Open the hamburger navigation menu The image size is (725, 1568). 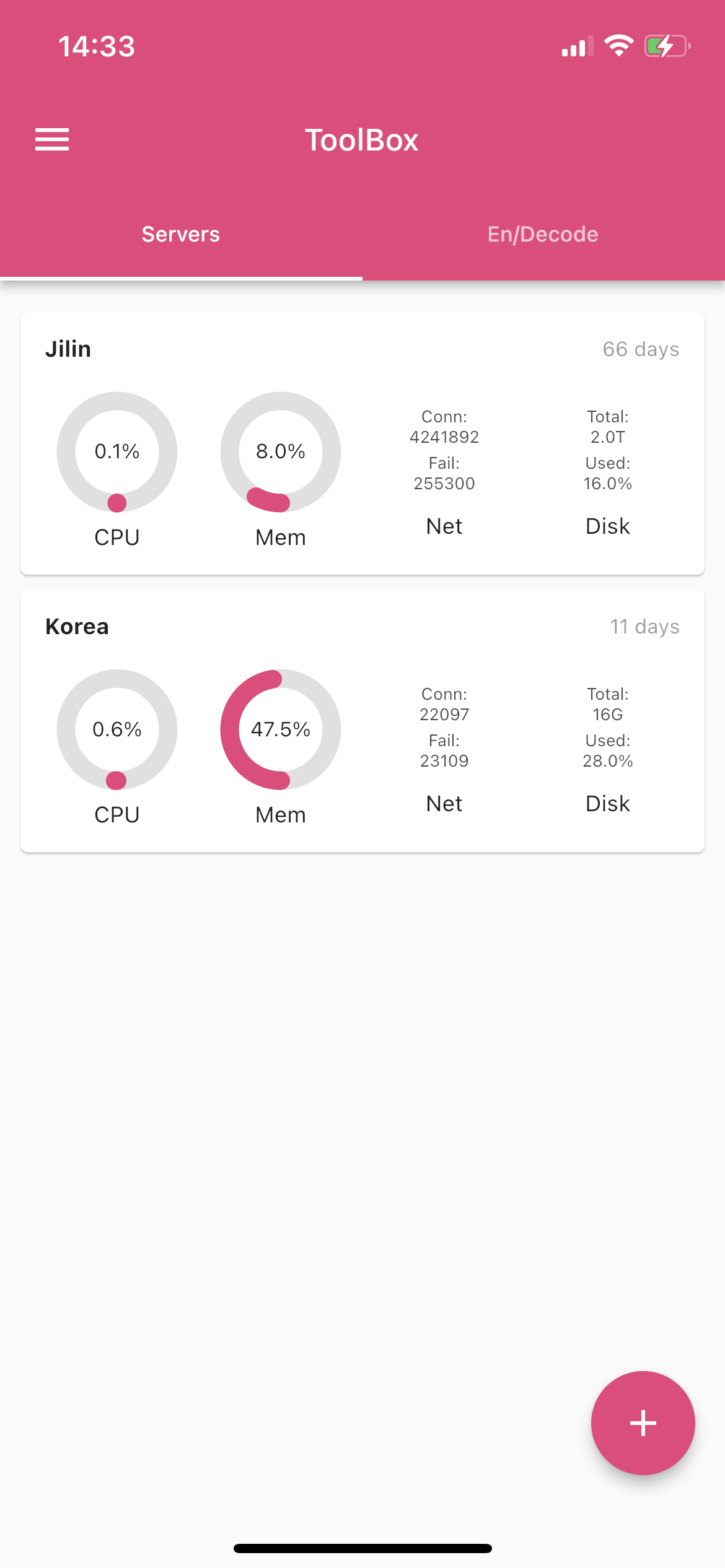(x=52, y=140)
